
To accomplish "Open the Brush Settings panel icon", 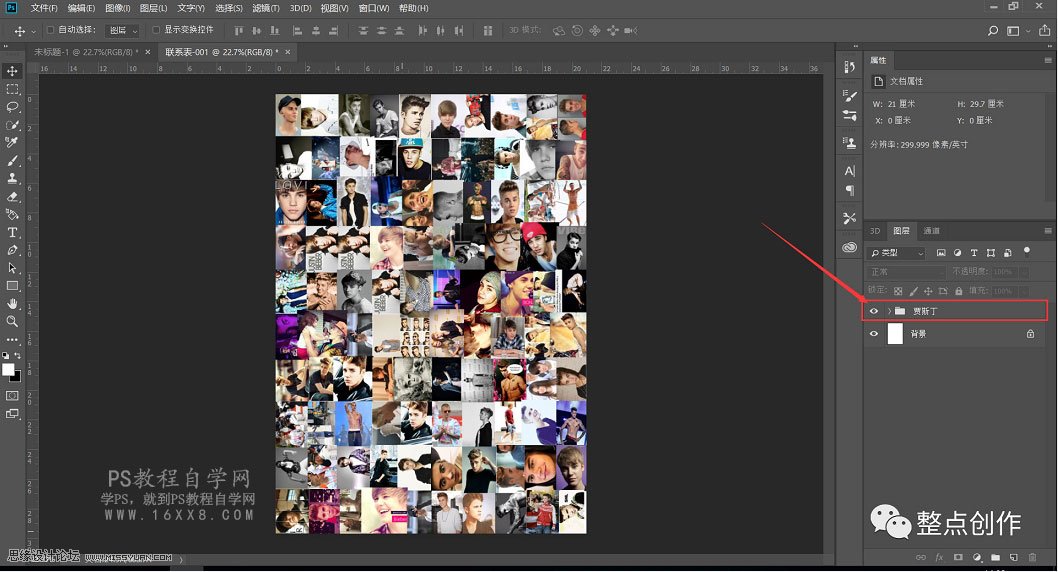I will (850, 96).
